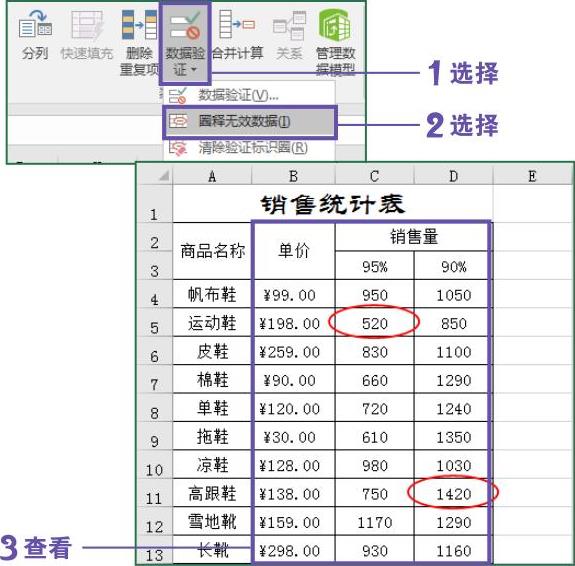Select the cell with price ¥259.00

pos(290,351)
